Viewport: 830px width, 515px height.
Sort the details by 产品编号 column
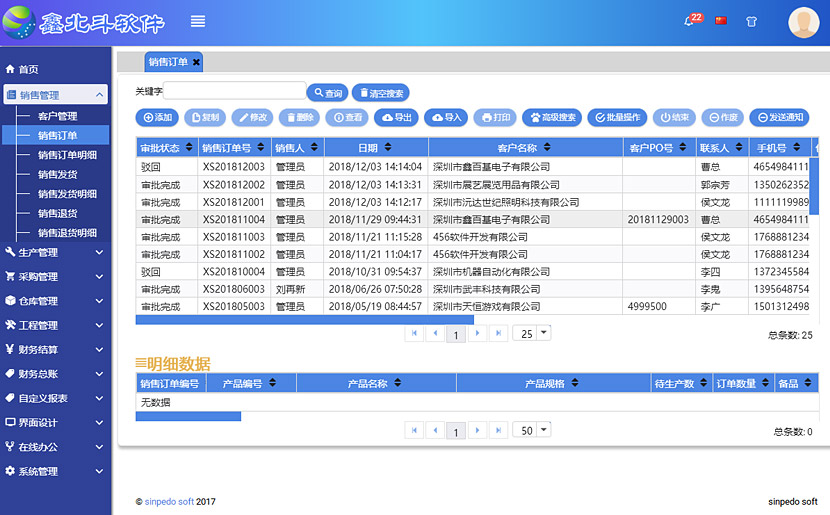[251, 383]
